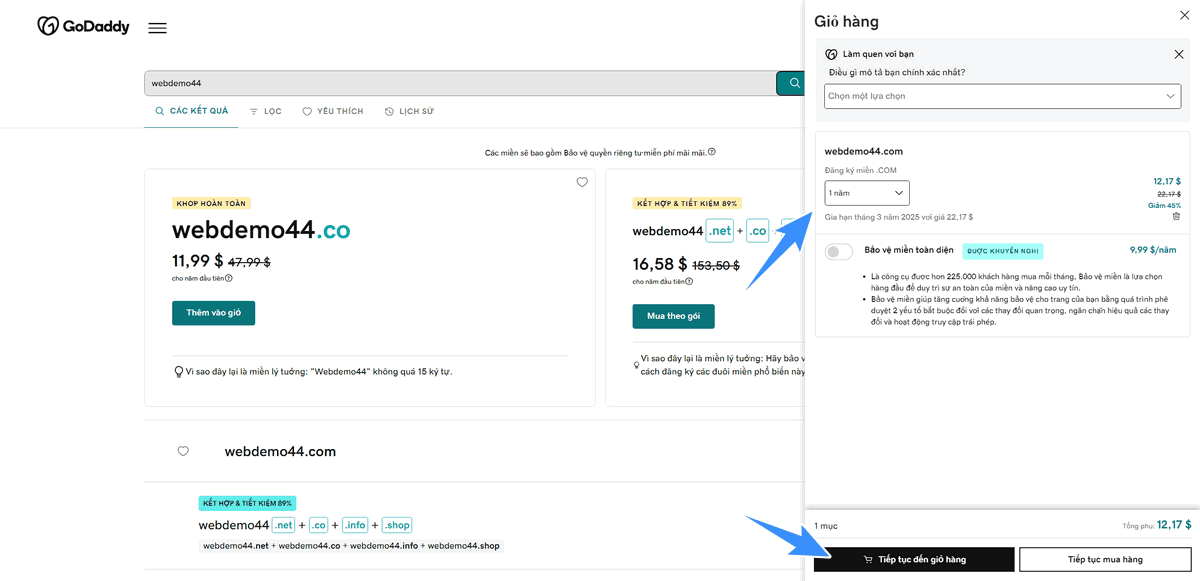1200x581 pixels.
Task: Click the cart icon in 'Tiếp tục đến giỏ hàng'
Action: 868,559
